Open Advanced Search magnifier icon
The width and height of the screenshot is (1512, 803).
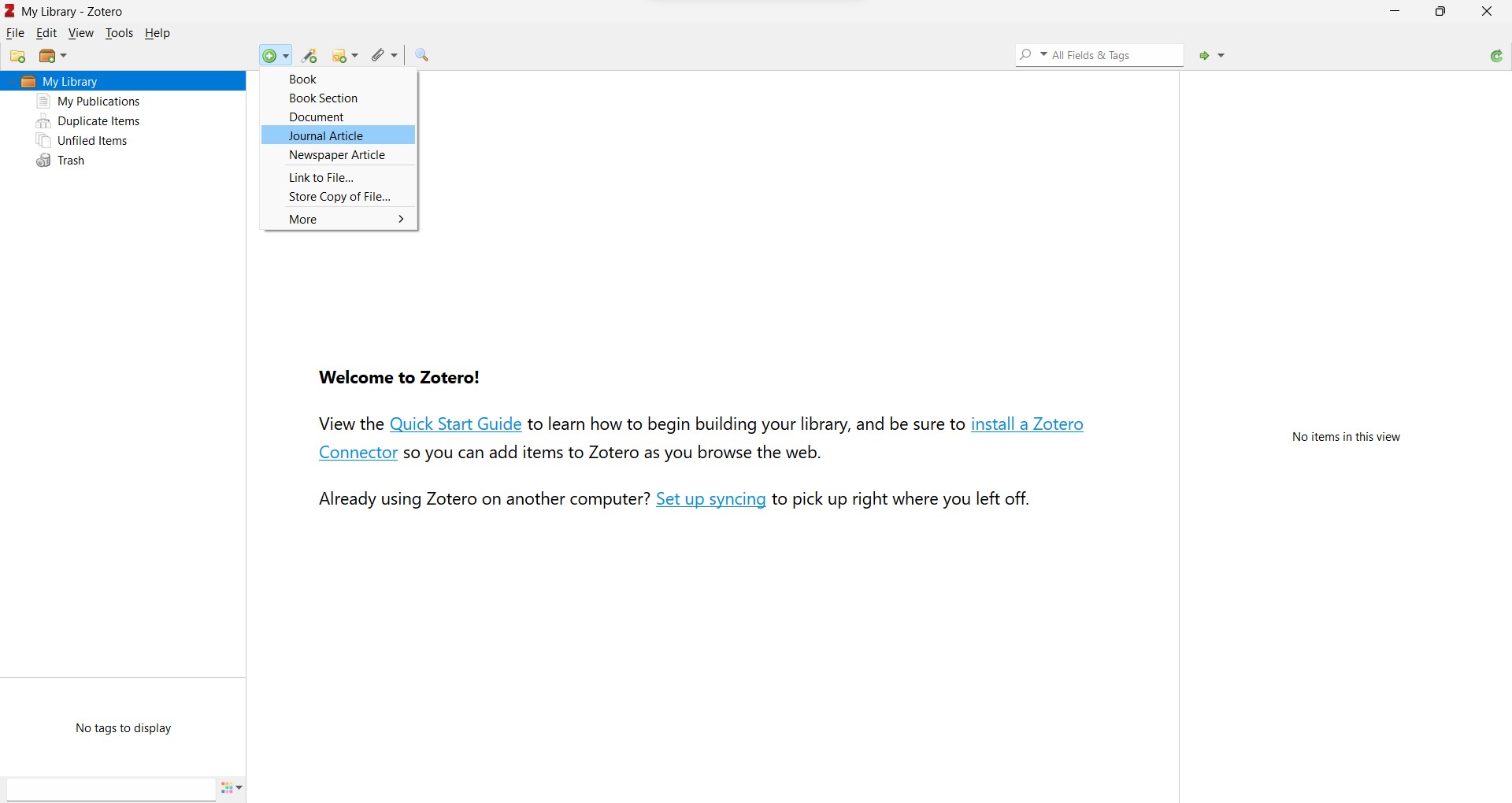[x=423, y=56]
